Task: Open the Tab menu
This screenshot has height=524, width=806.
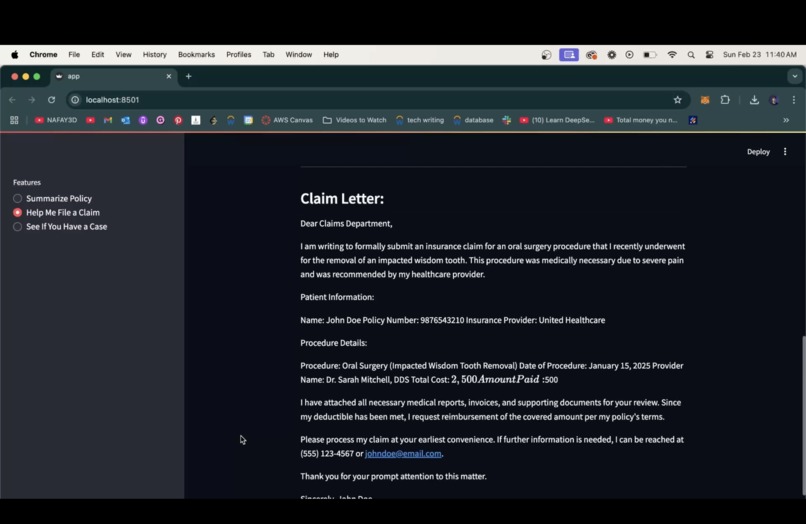Action: pos(268,55)
